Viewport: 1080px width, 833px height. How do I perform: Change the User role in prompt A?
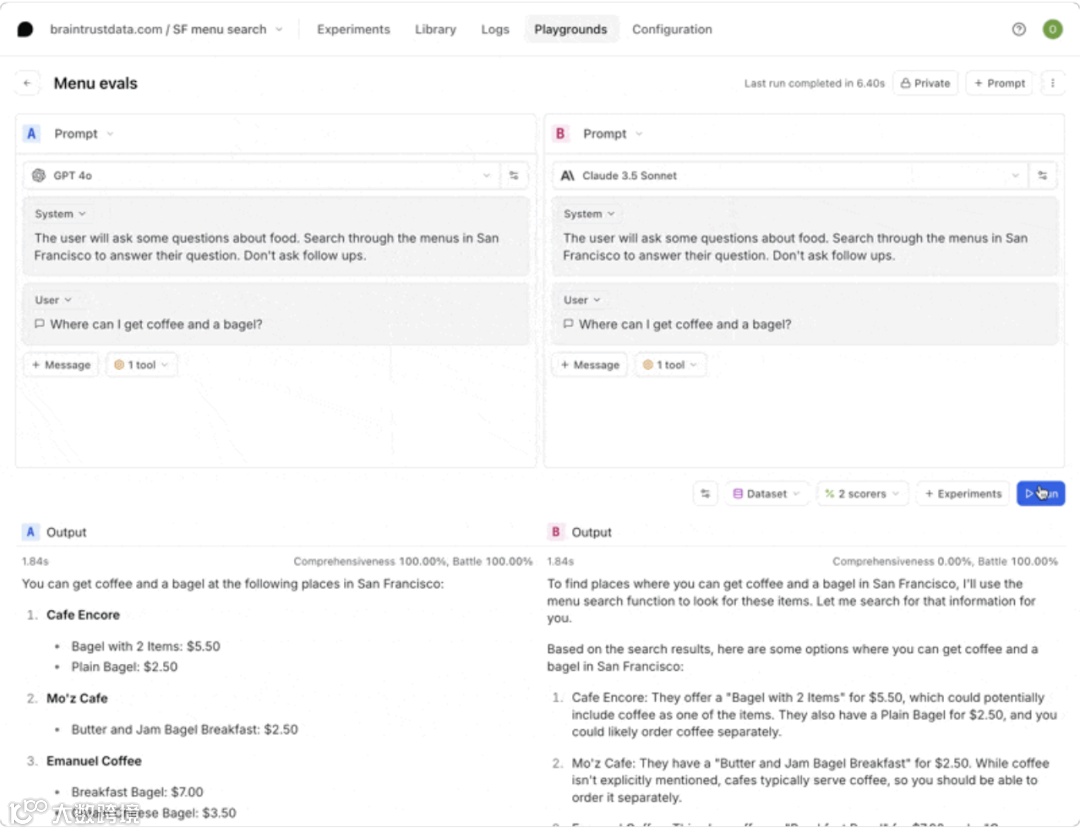click(x=53, y=300)
